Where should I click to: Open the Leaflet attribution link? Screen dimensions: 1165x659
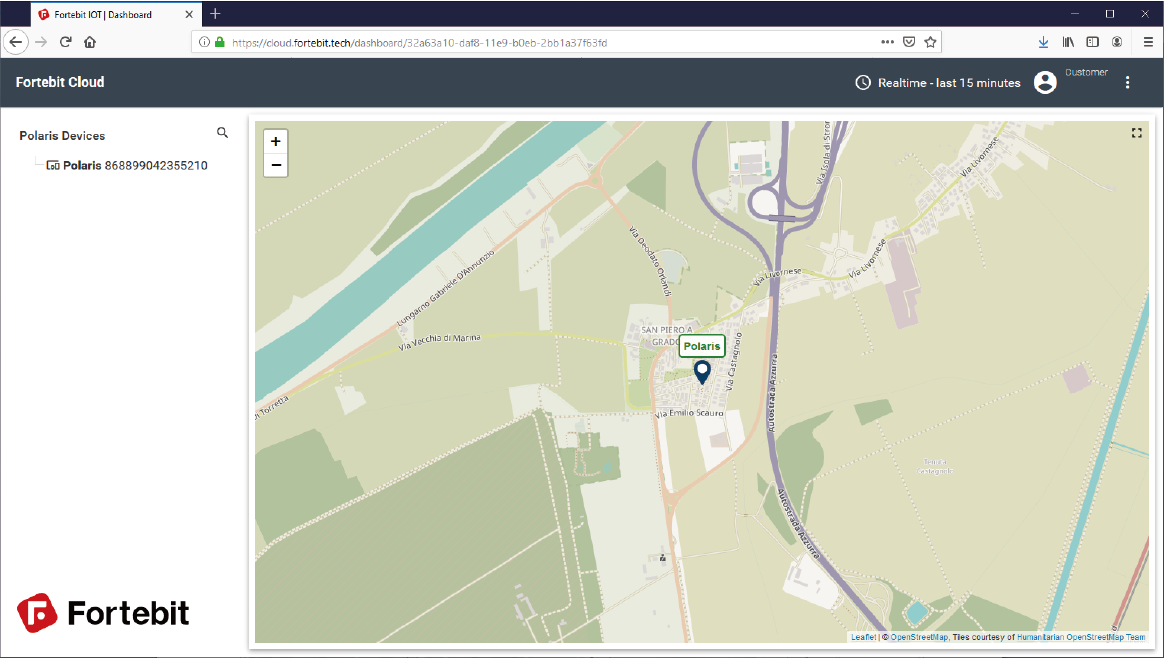[863, 637]
